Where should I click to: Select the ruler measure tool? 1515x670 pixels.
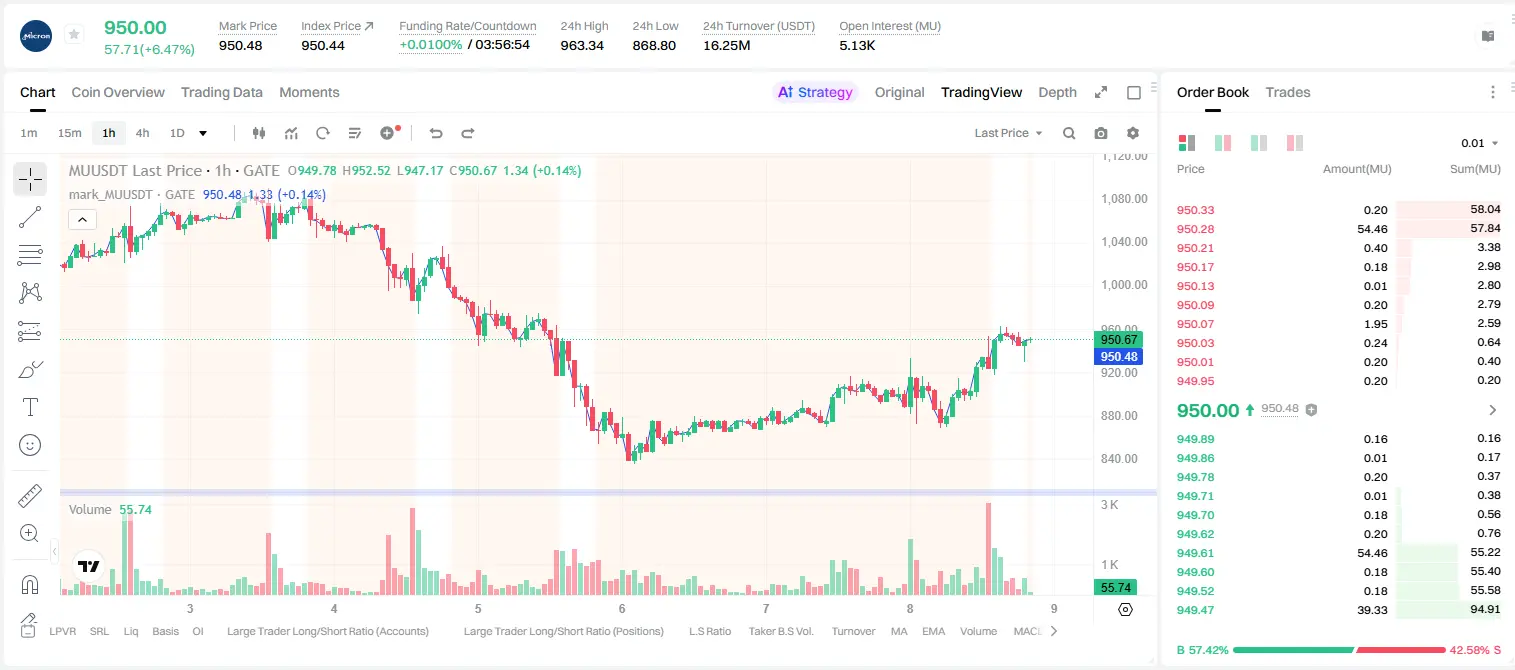coord(30,496)
